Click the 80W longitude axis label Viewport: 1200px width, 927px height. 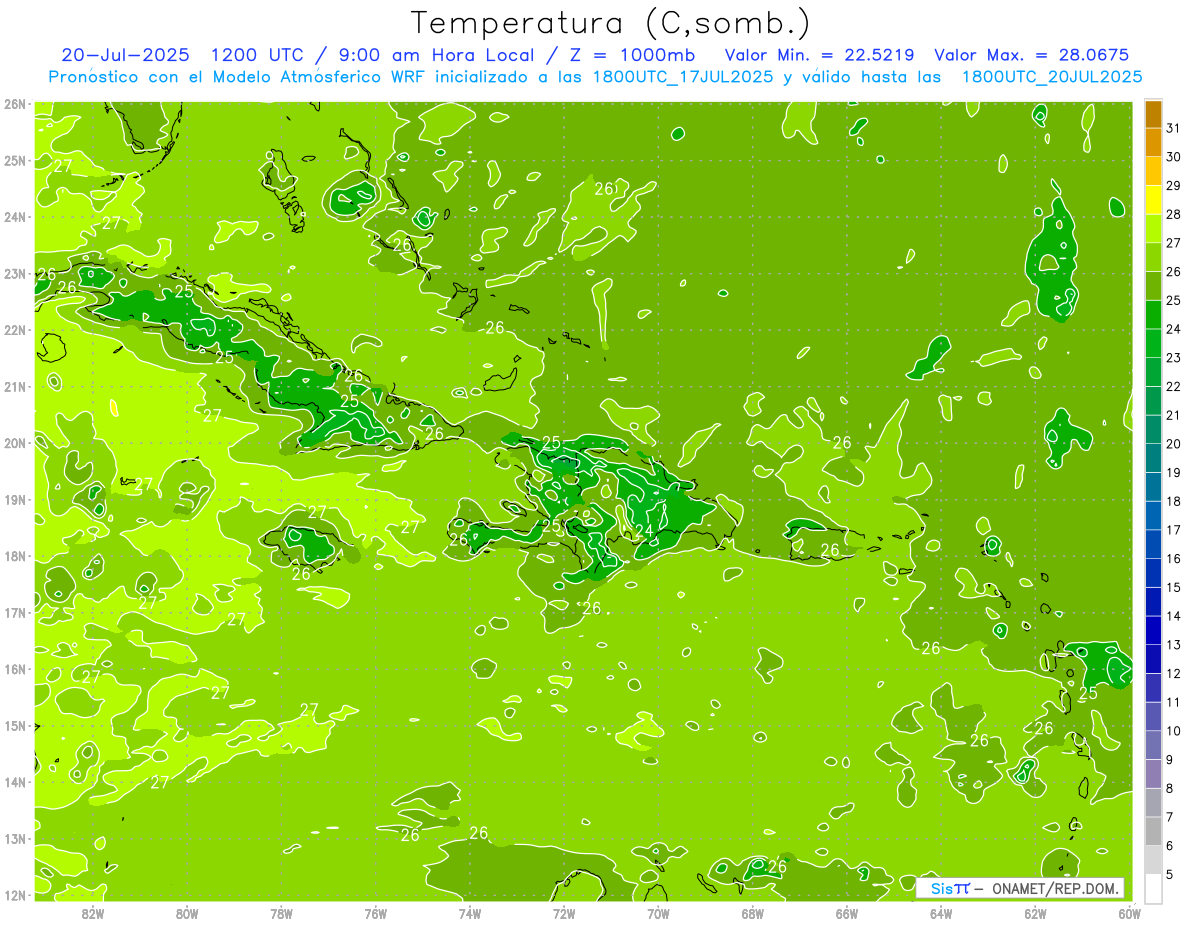click(x=187, y=913)
